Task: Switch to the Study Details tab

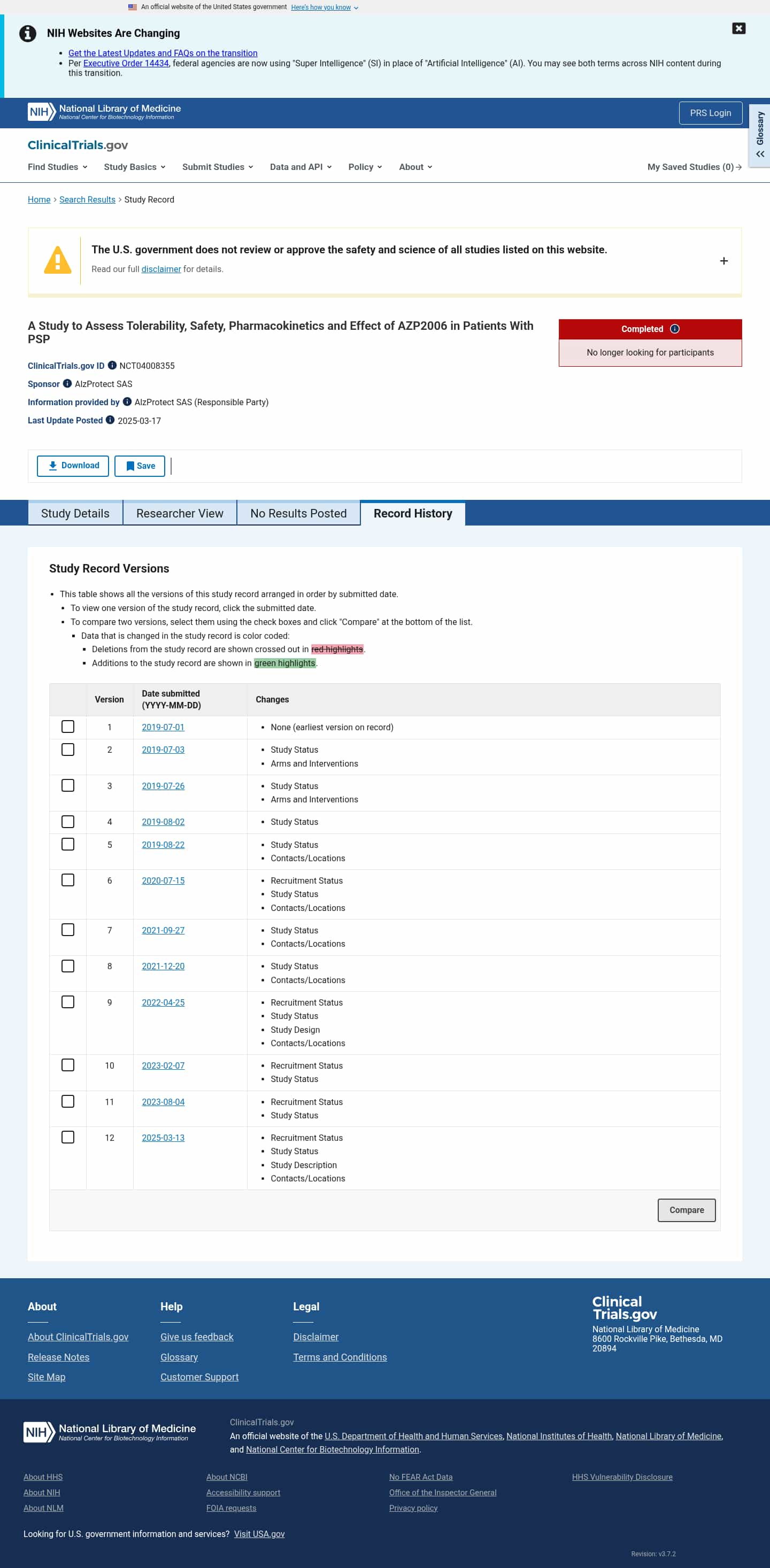Action: 75,513
